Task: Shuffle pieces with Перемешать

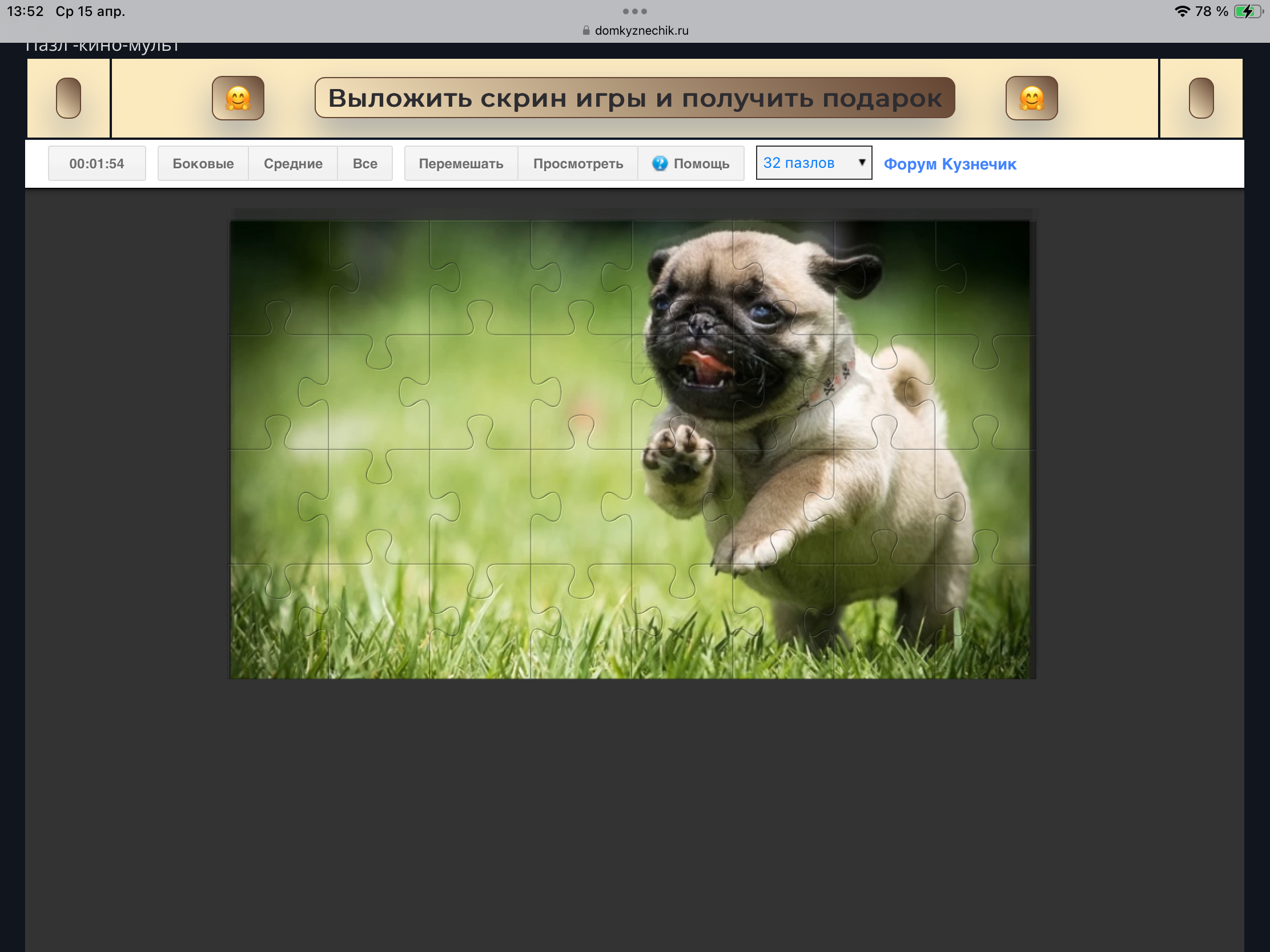Action: [x=460, y=164]
